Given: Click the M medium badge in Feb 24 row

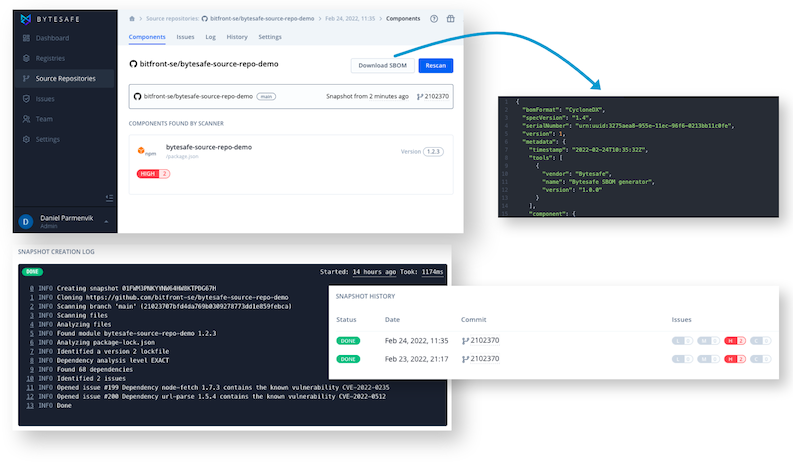Looking at the screenshot, I should (x=709, y=341).
